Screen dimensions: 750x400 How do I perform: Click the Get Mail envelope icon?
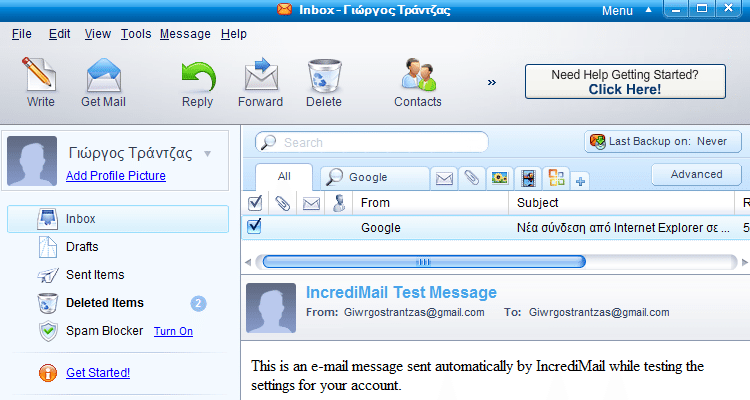pyautogui.click(x=104, y=75)
